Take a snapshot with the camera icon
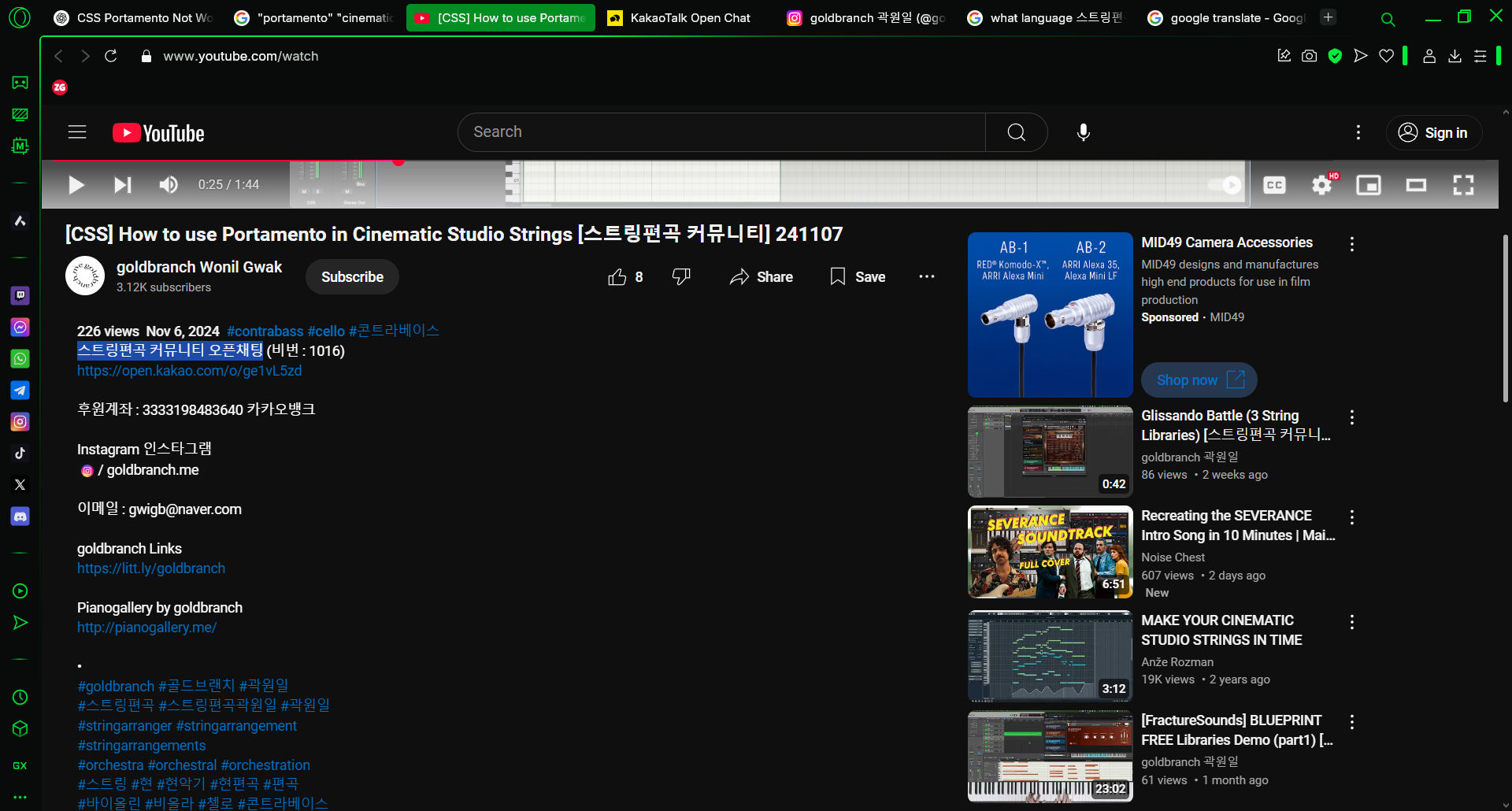This screenshot has height=811, width=1512. click(1309, 56)
